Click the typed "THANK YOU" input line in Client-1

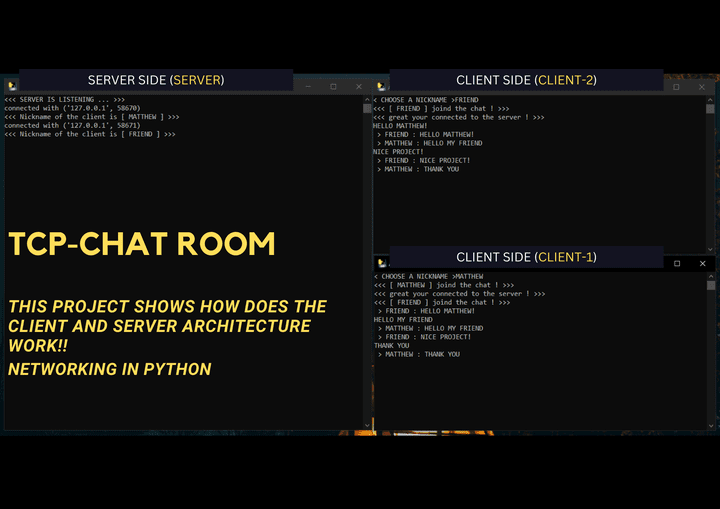click(x=391, y=345)
